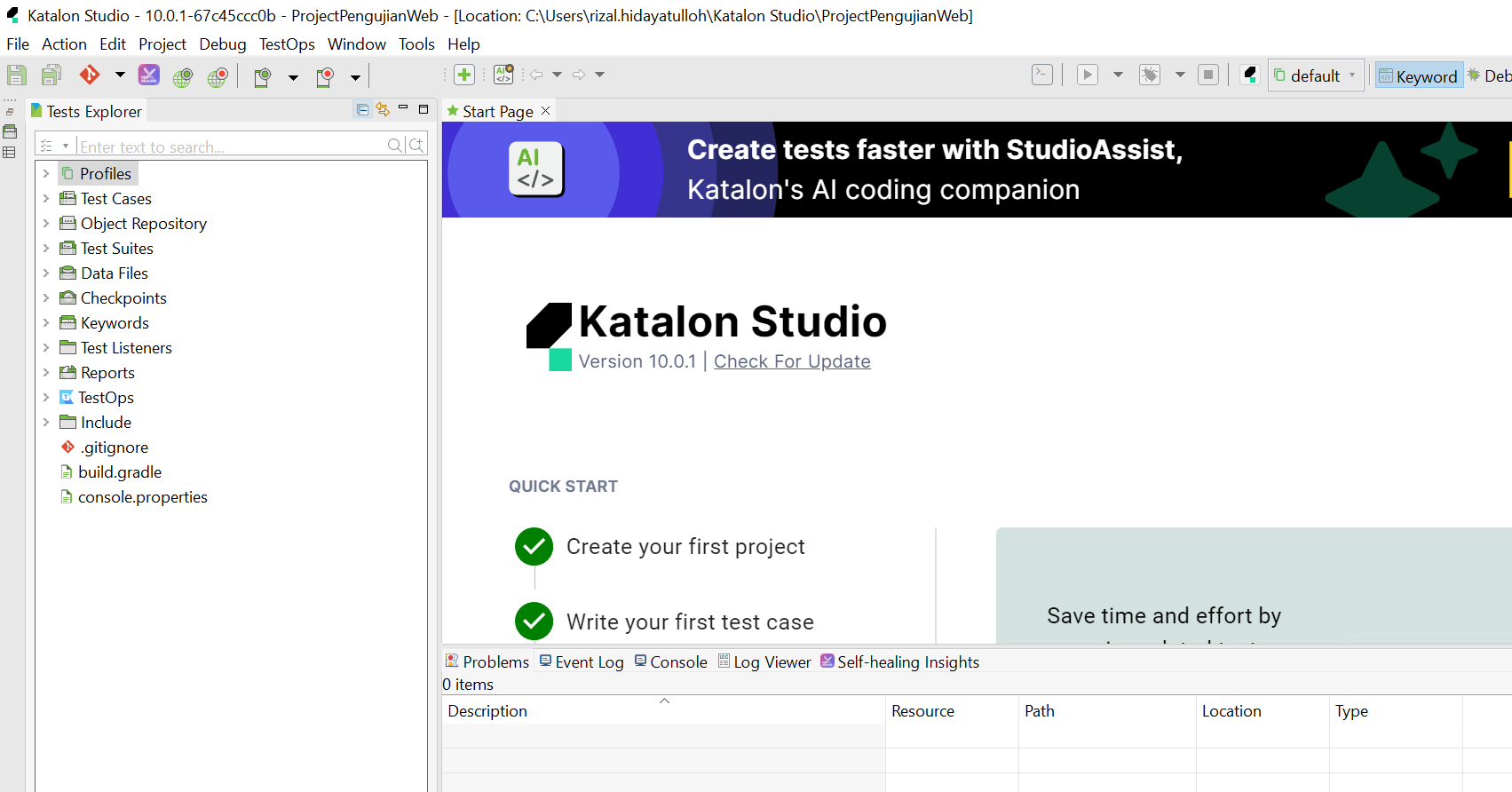Screen dimensions: 1512x792
Task: Select the Keywords tree item
Action: [115, 323]
